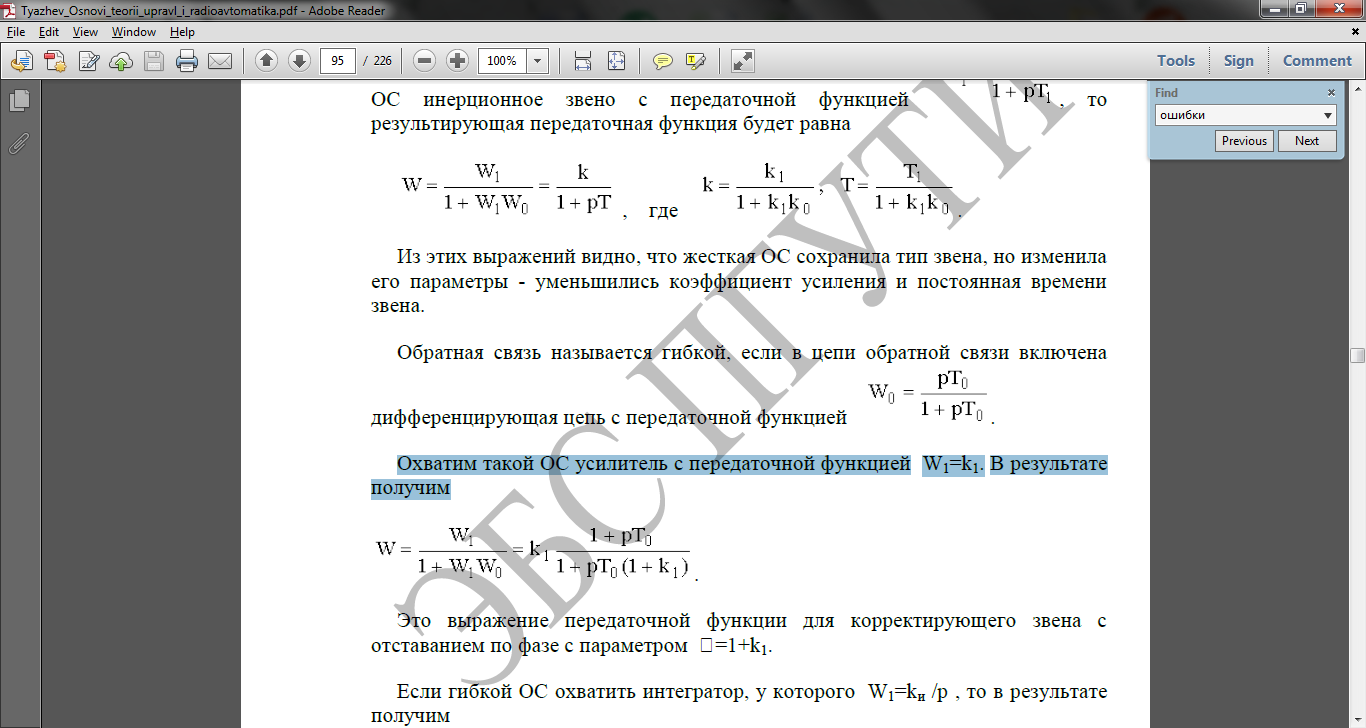Image resolution: width=1366 pixels, height=728 pixels.
Task: Click the Open file toolbar icon
Action: click(21, 61)
